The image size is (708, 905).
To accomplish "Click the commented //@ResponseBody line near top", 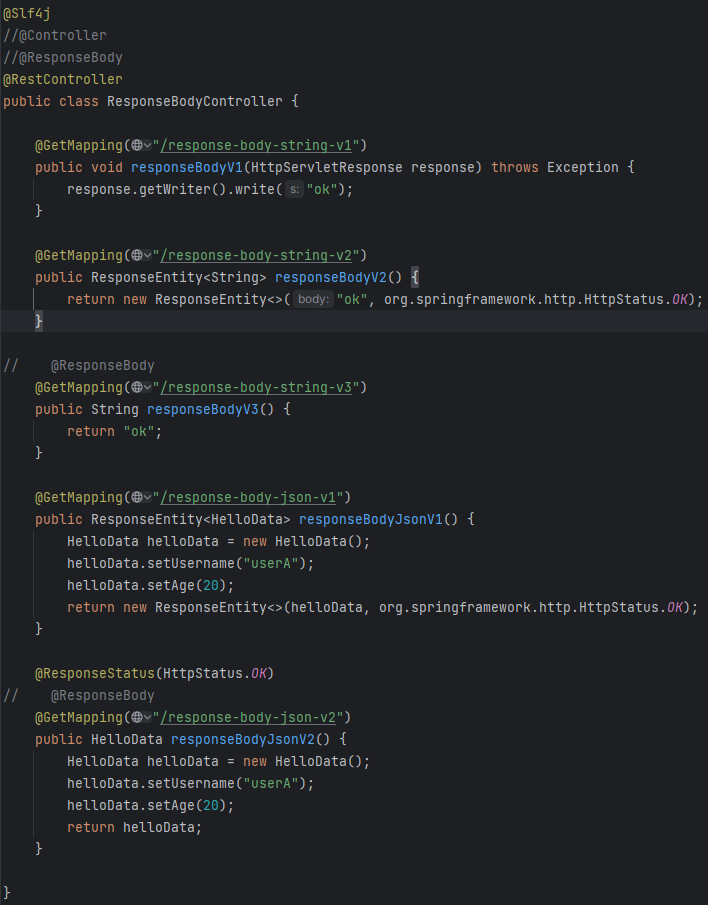I will coord(63,57).
